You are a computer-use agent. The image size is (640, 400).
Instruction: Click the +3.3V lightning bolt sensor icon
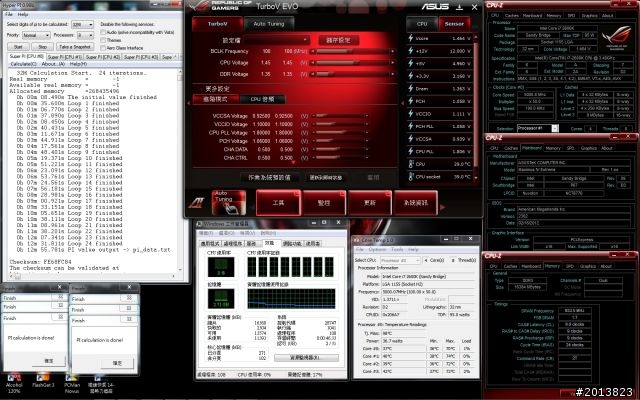coord(411,76)
